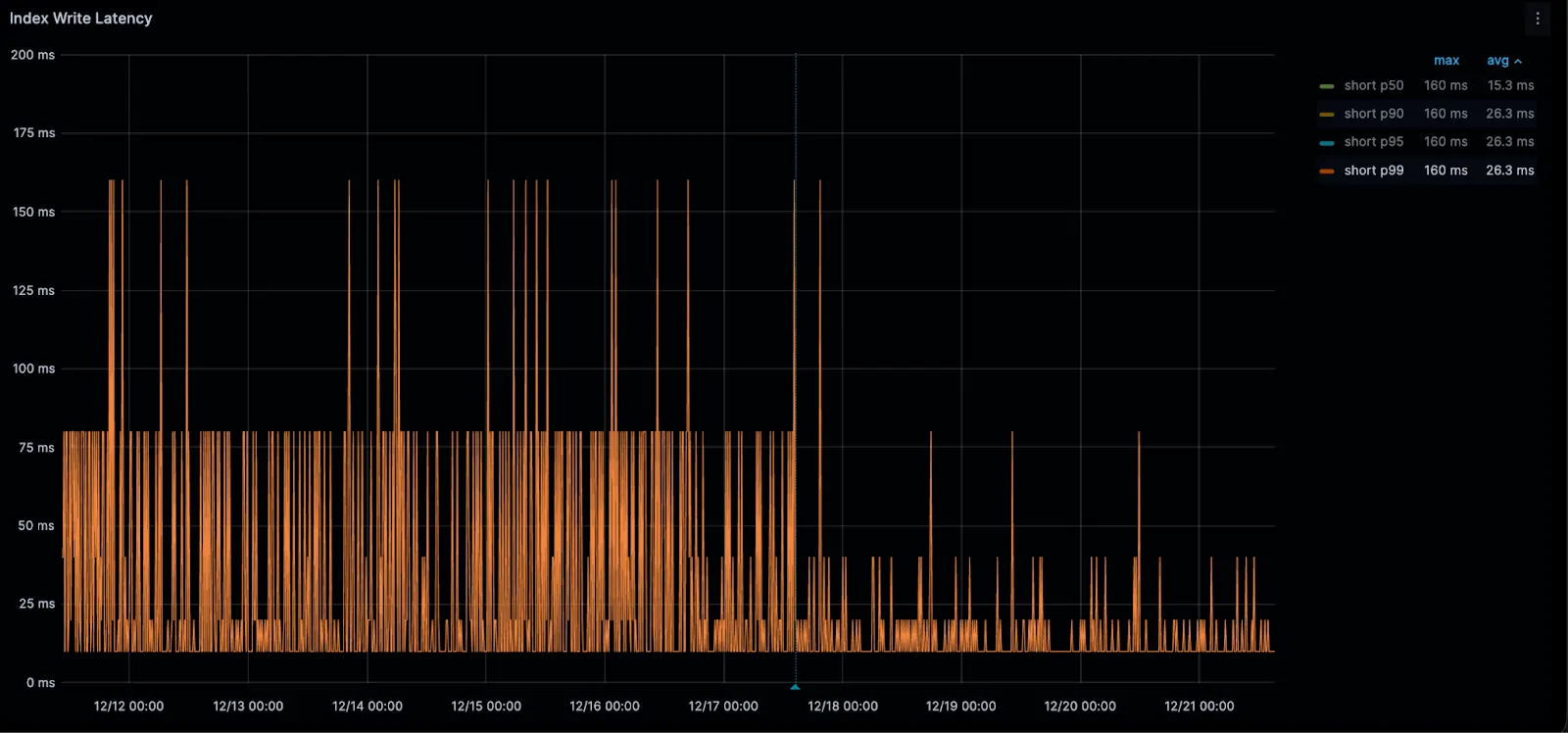Click the 125 ms y-axis label
The height and width of the screenshot is (733, 1568).
pyautogui.click(x=34, y=291)
